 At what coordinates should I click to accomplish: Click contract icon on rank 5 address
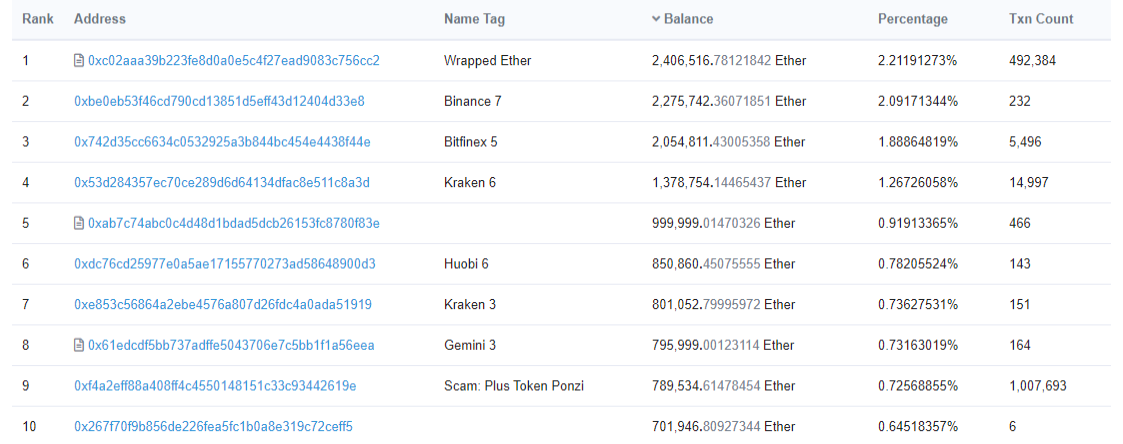coord(79,223)
